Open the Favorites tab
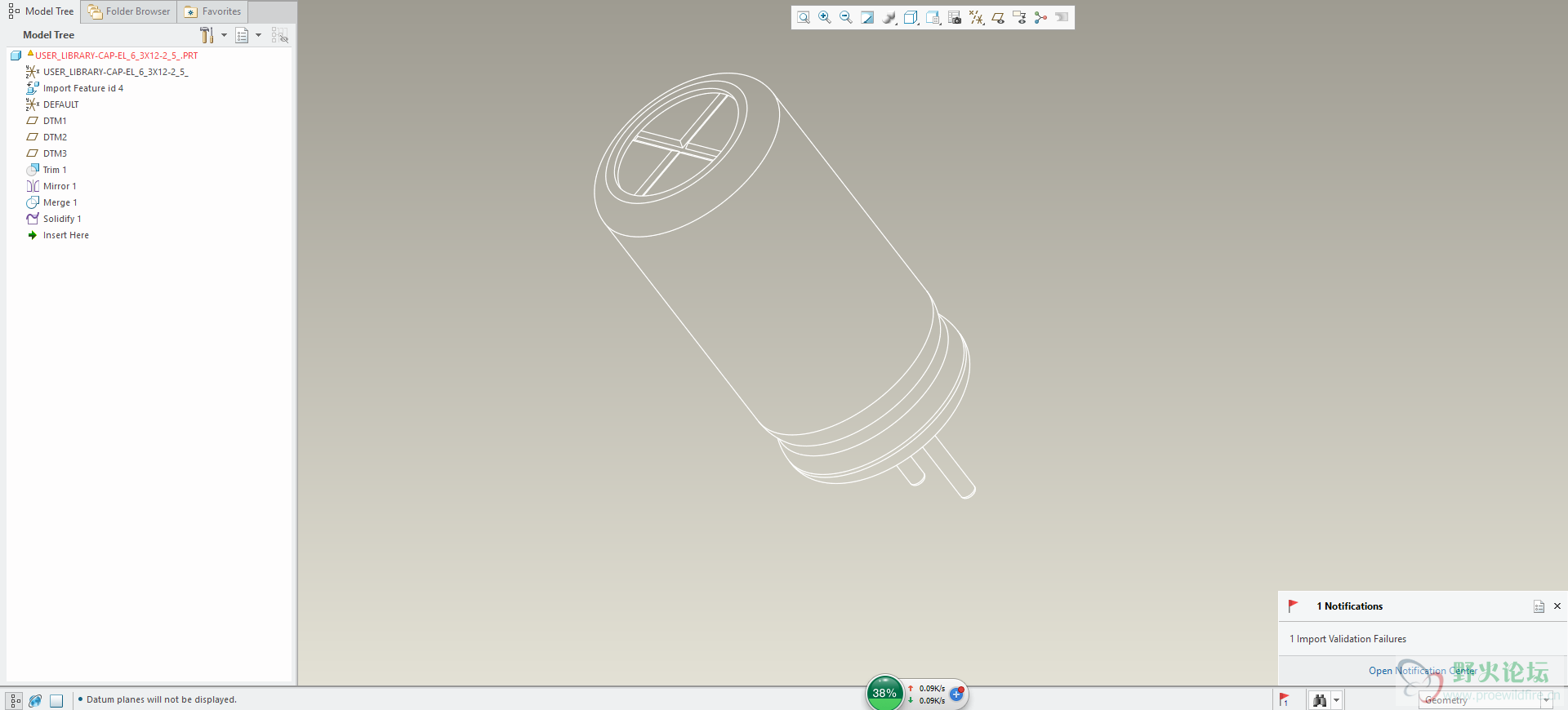1568x710 pixels. pyautogui.click(x=213, y=11)
